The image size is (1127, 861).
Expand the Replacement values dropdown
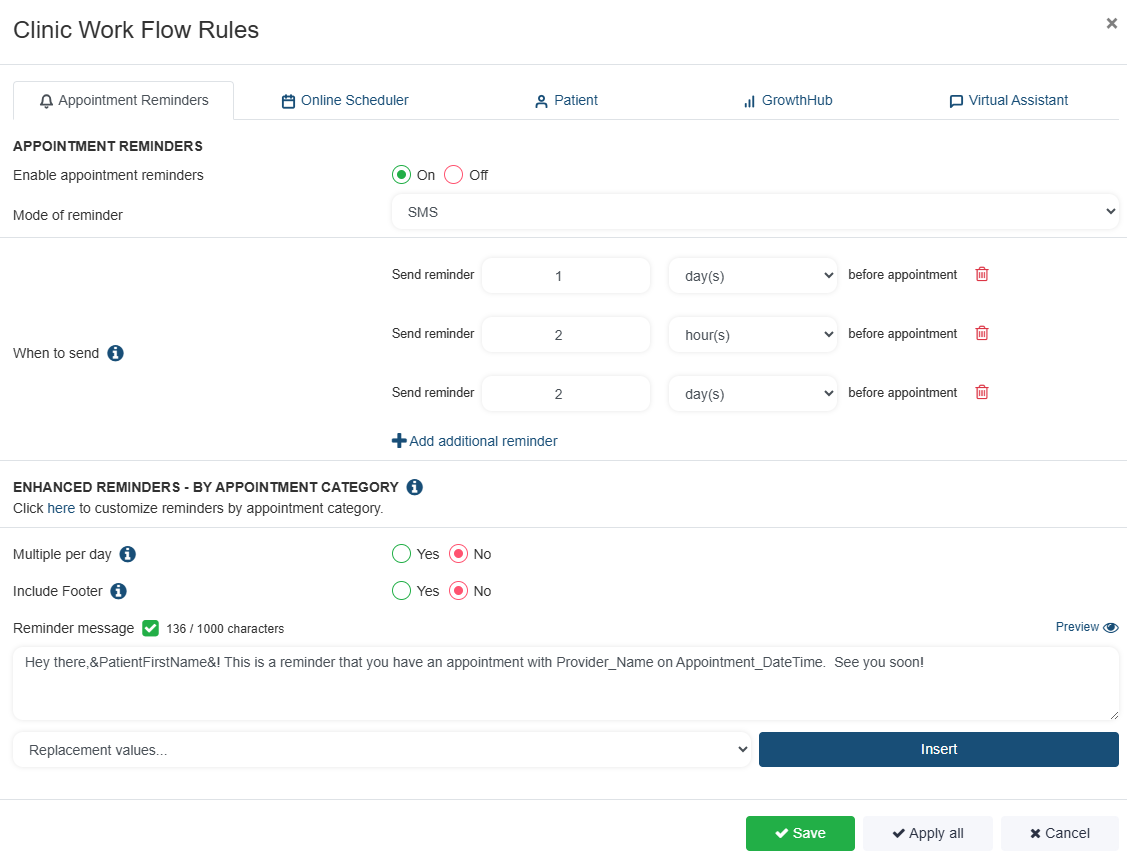(x=382, y=750)
